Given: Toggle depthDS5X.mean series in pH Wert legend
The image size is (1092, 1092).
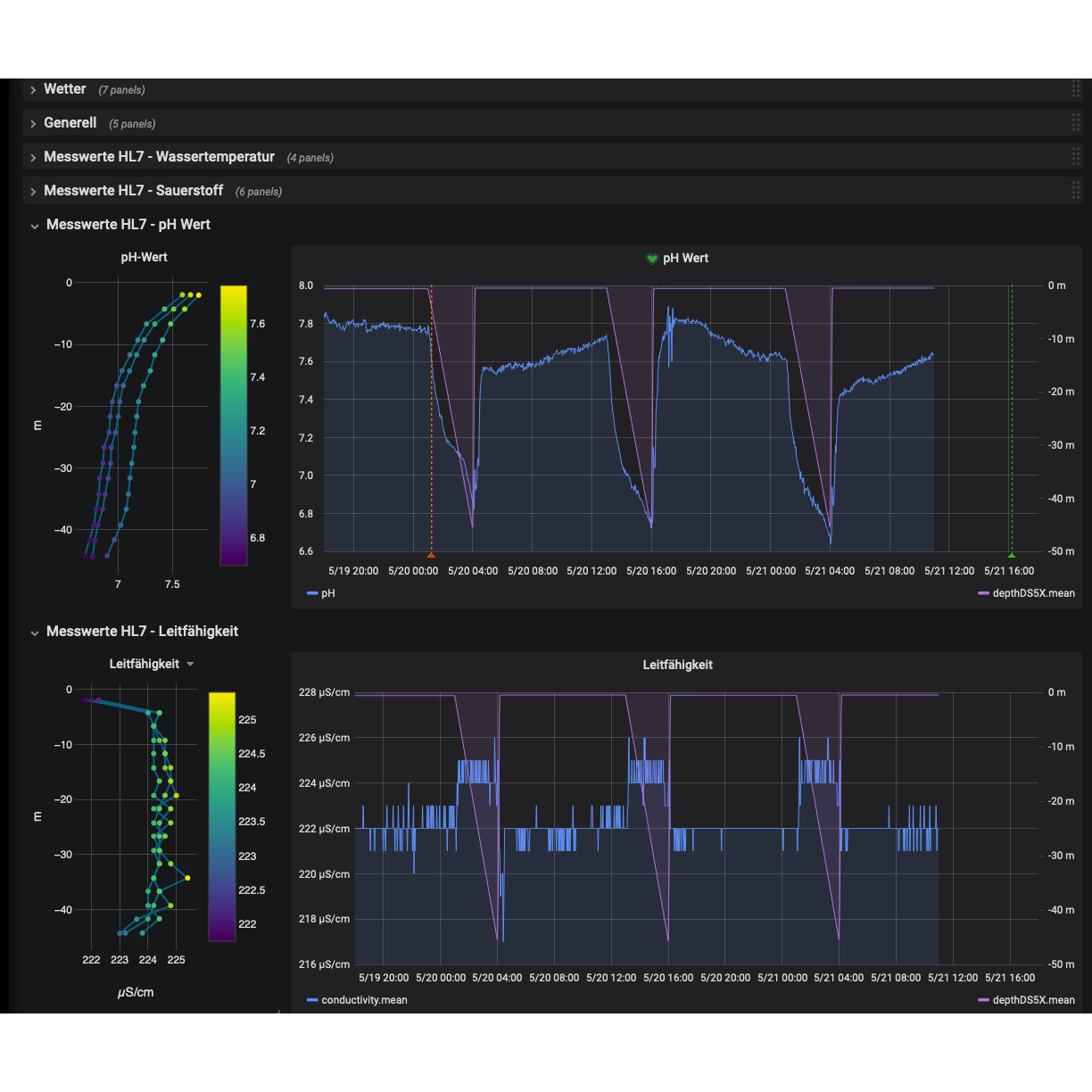Looking at the screenshot, I should click(x=1032, y=593).
